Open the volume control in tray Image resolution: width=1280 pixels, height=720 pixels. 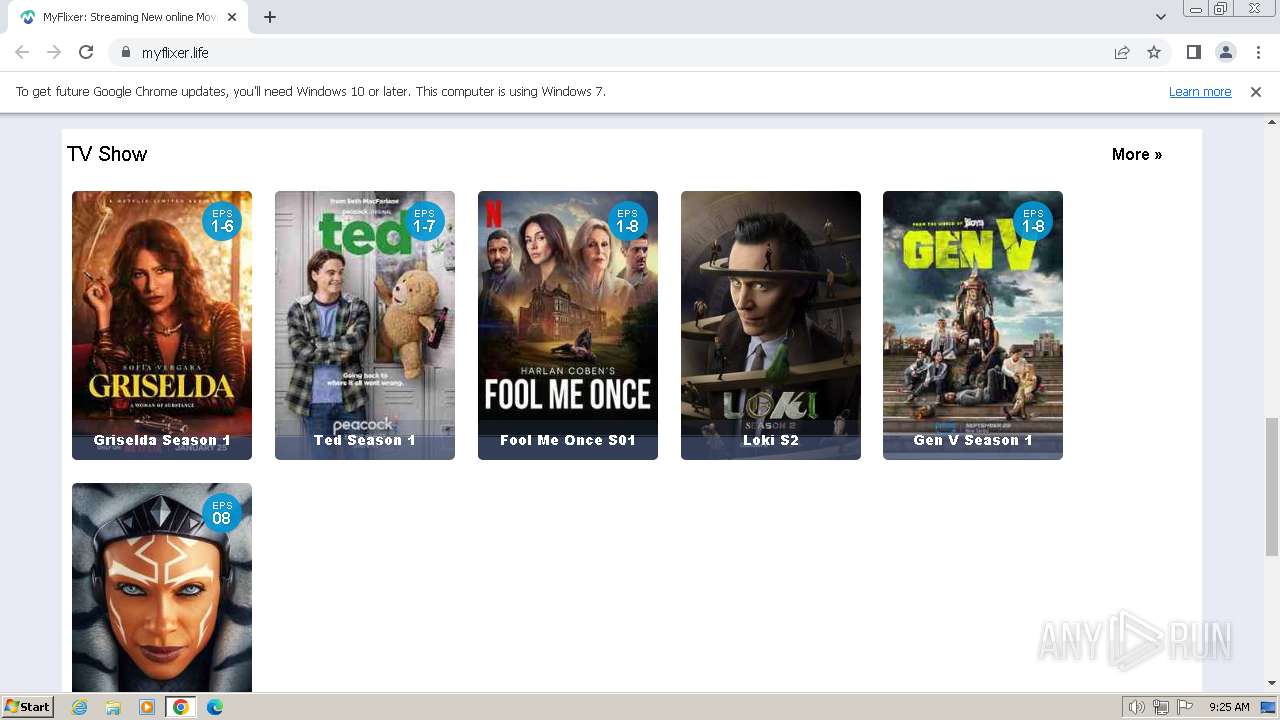(1137, 707)
